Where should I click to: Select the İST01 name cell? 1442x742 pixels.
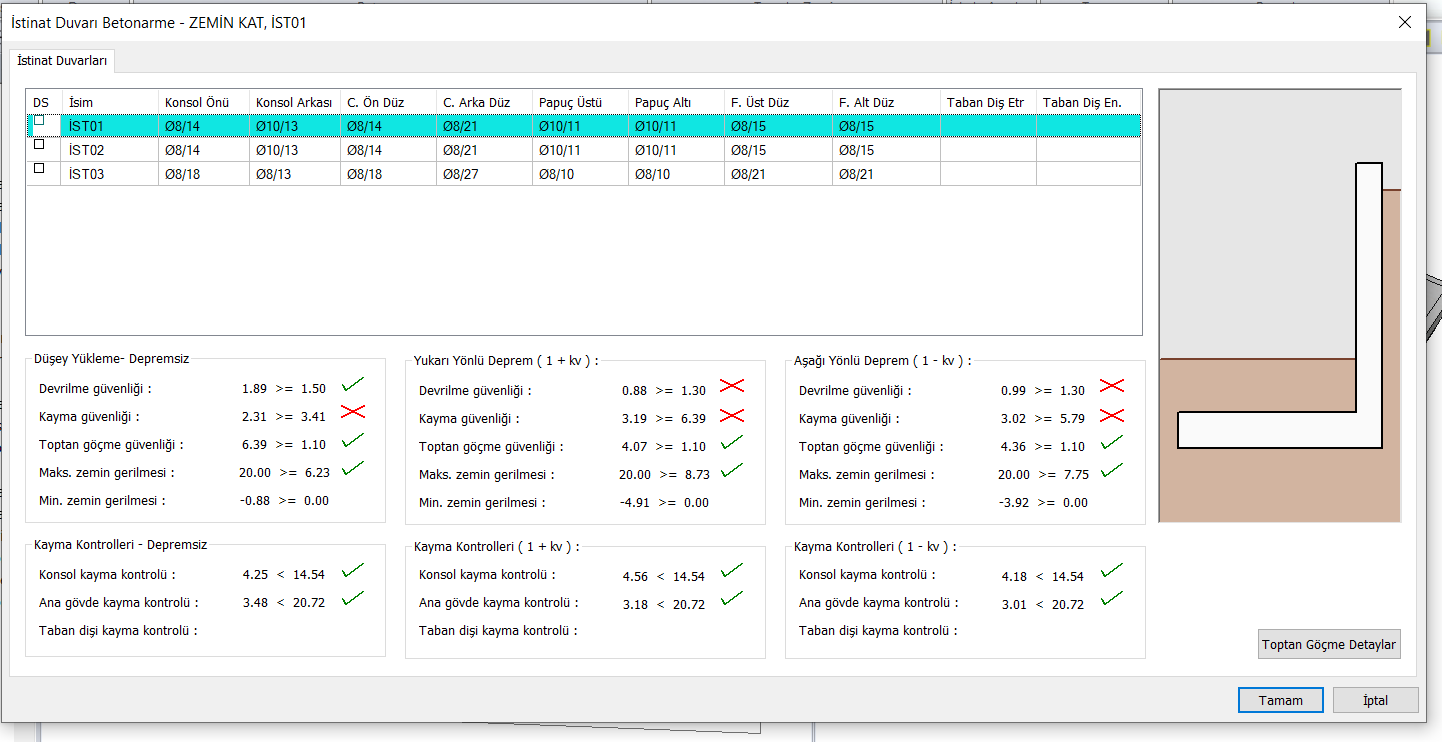(110, 126)
